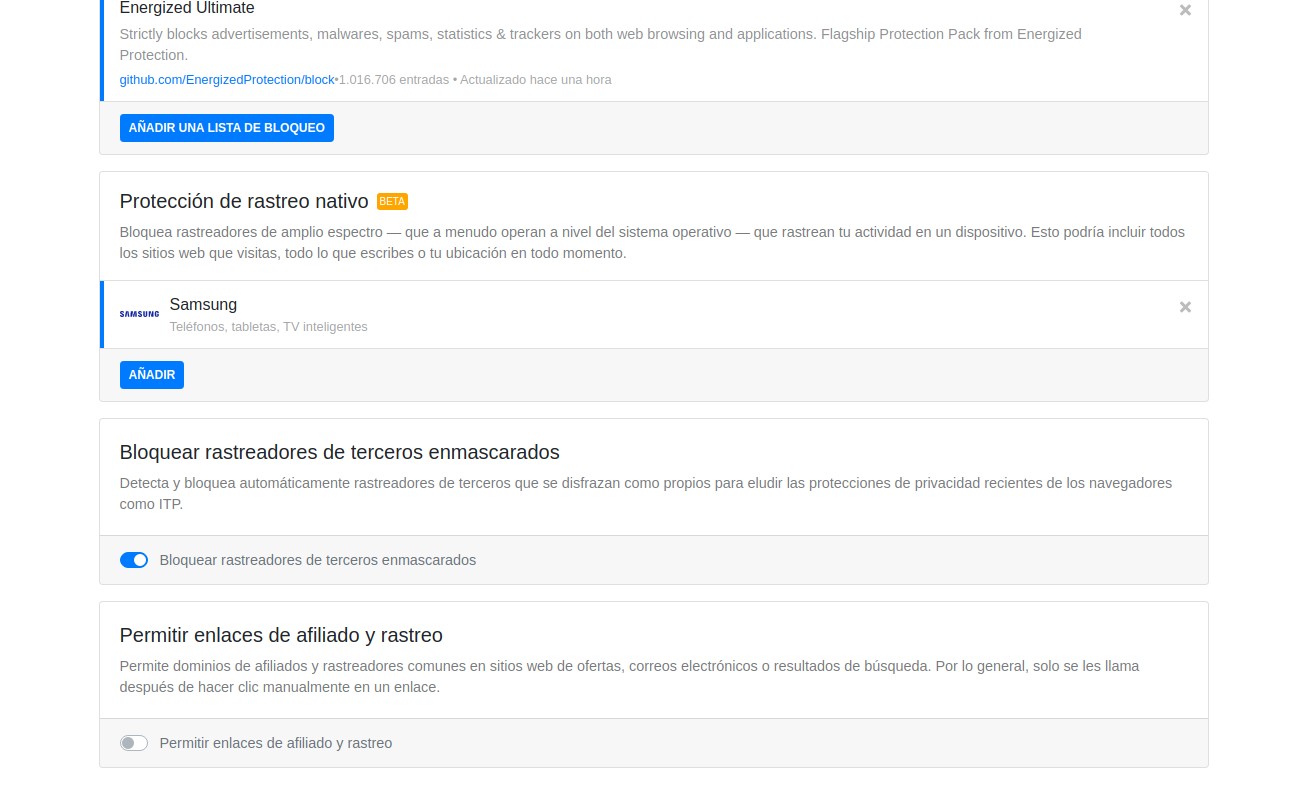This screenshot has width=1312, height=804.
Task: Click the Samsung device name text
Action: (203, 305)
